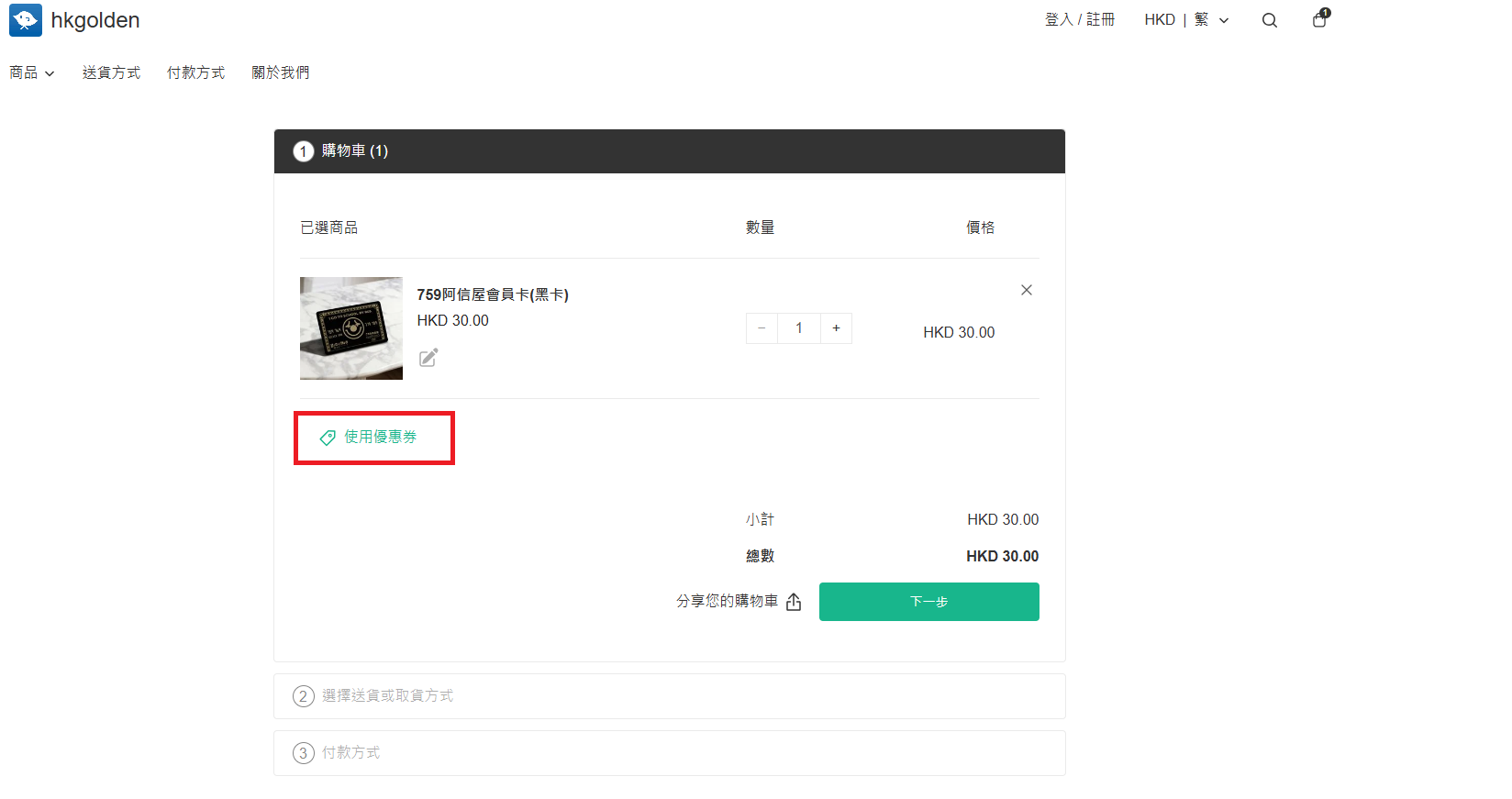Open the 付款方式 nav menu item
Viewport: 1512px width, 799px height.
tap(195, 72)
